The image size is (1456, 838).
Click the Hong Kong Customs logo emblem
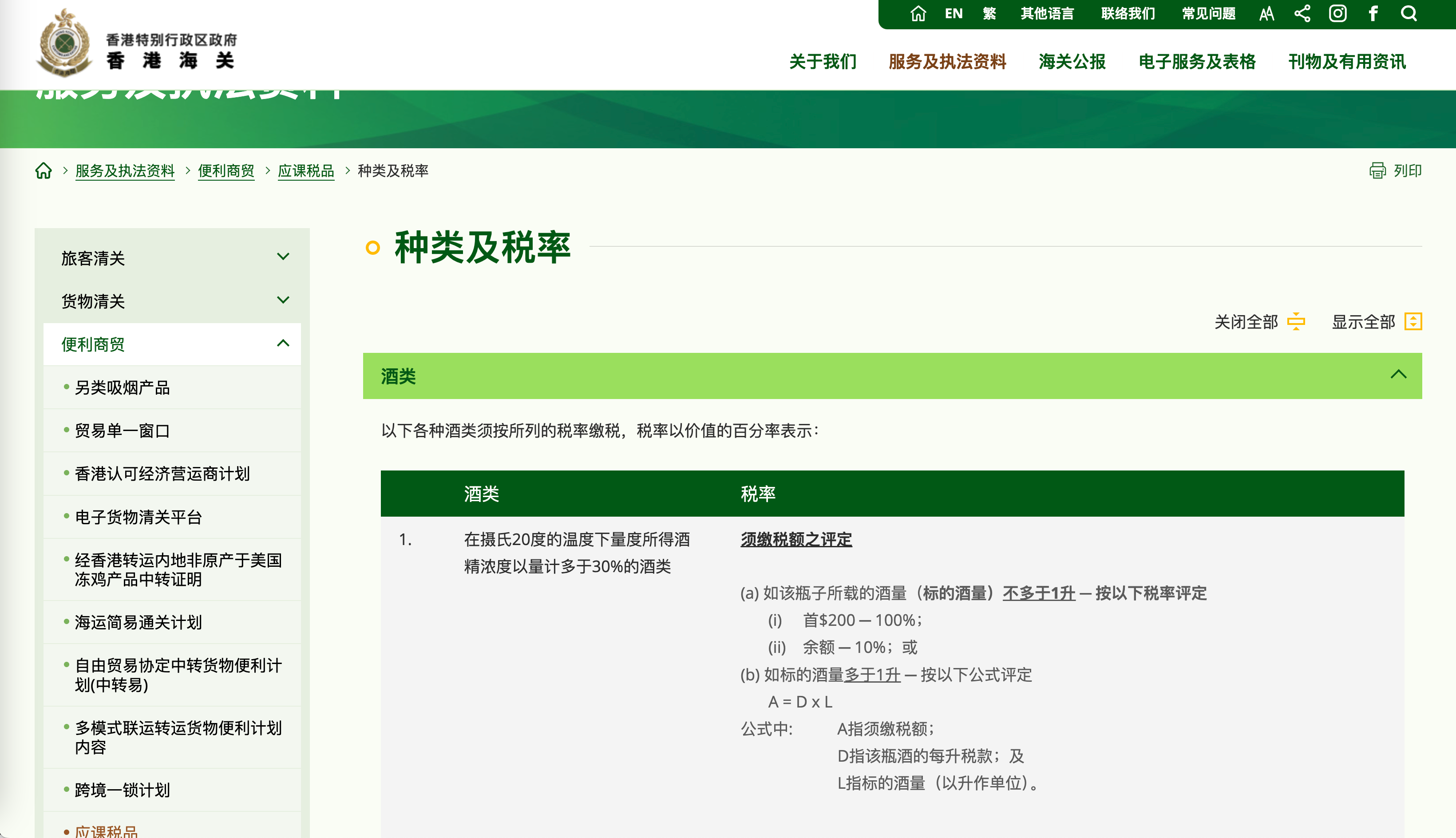click(64, 43)
